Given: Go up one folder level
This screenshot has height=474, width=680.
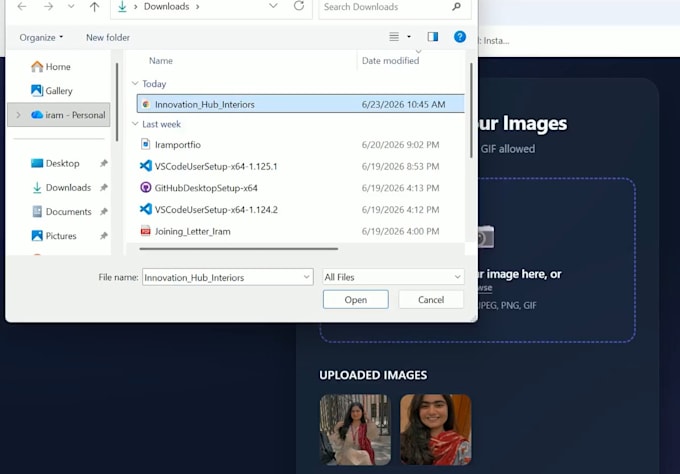Looking at the screenshot, I should coord(94,7).
